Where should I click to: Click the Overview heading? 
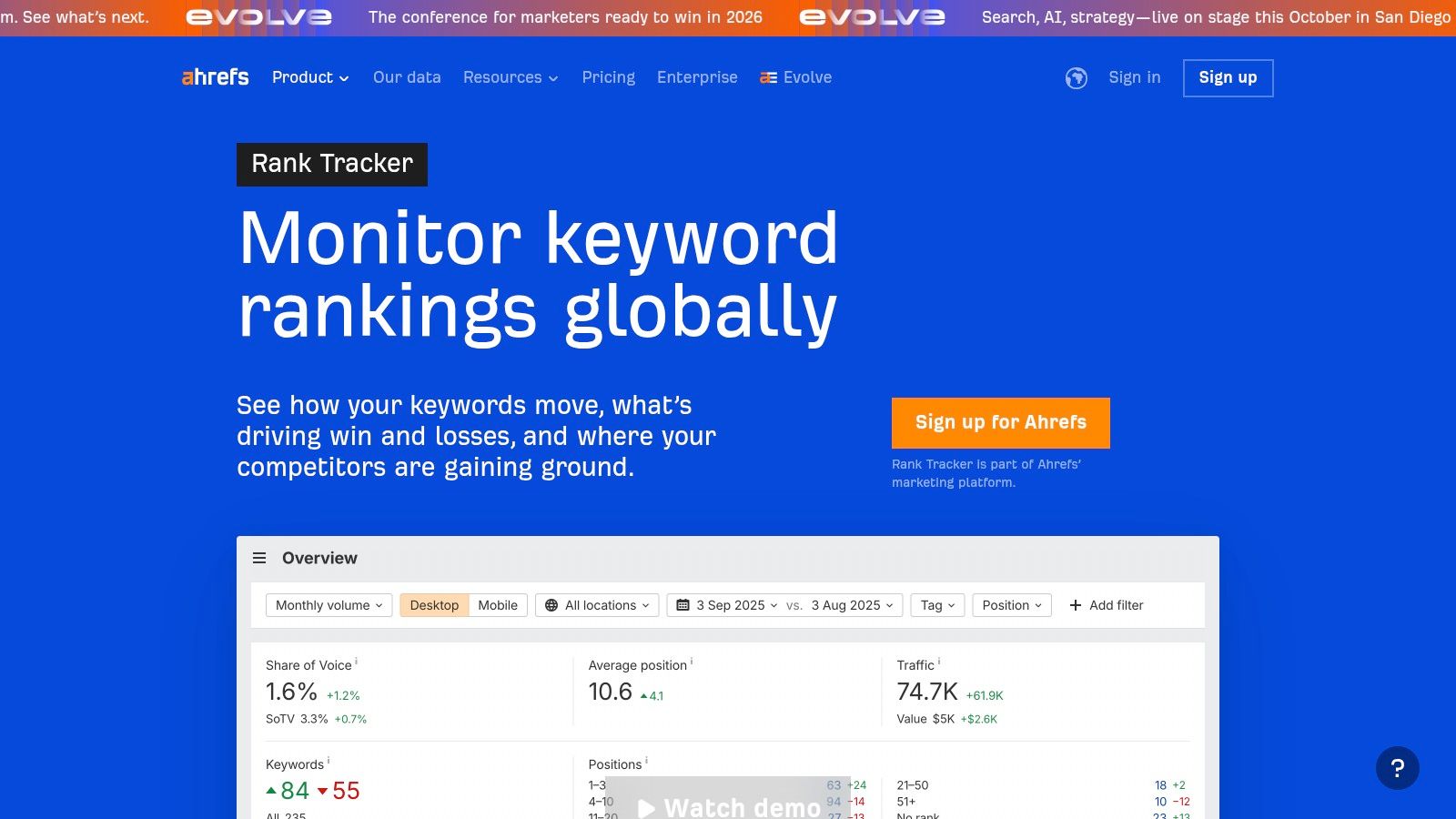click(x=319, y=558)
